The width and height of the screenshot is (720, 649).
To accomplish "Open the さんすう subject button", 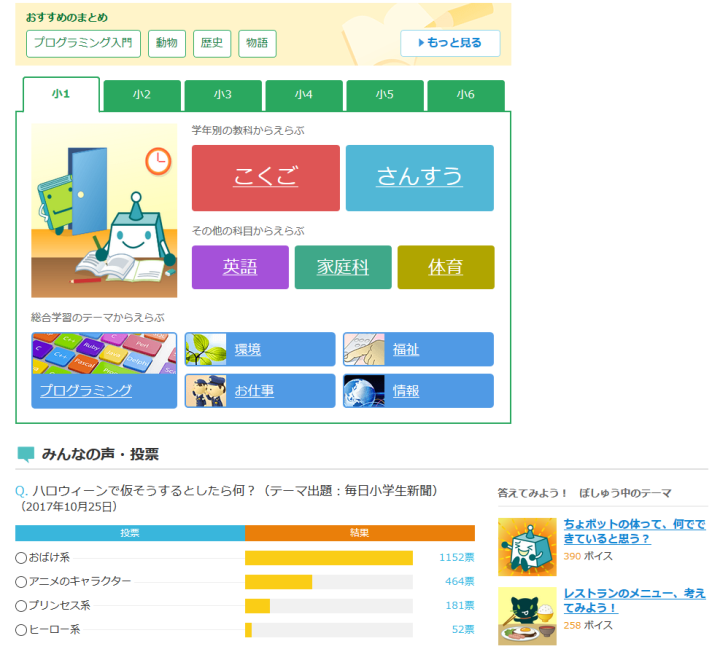I will (419, 178).
